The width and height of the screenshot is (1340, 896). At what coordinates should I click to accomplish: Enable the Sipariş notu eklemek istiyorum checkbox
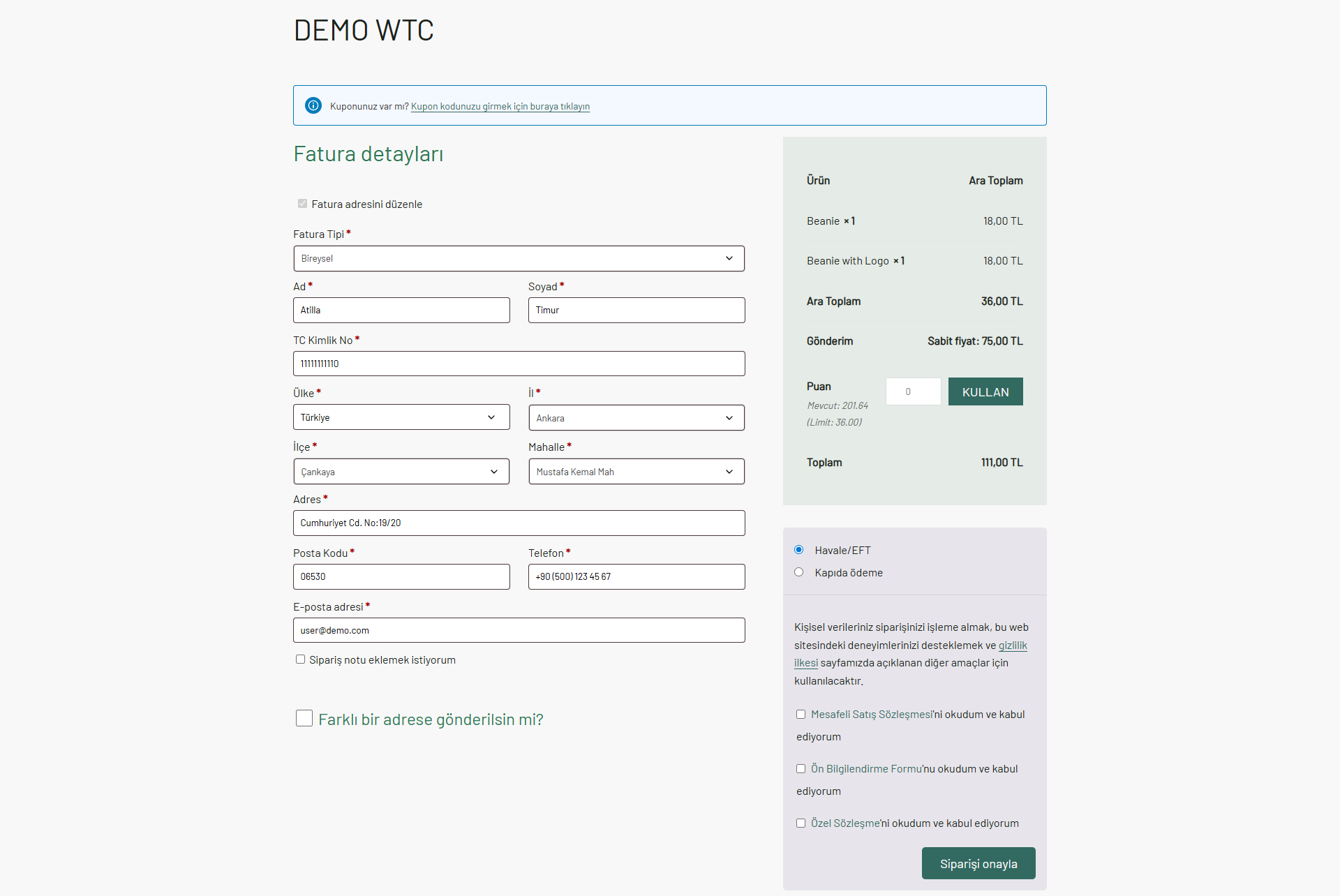click(x=300, y=659)
